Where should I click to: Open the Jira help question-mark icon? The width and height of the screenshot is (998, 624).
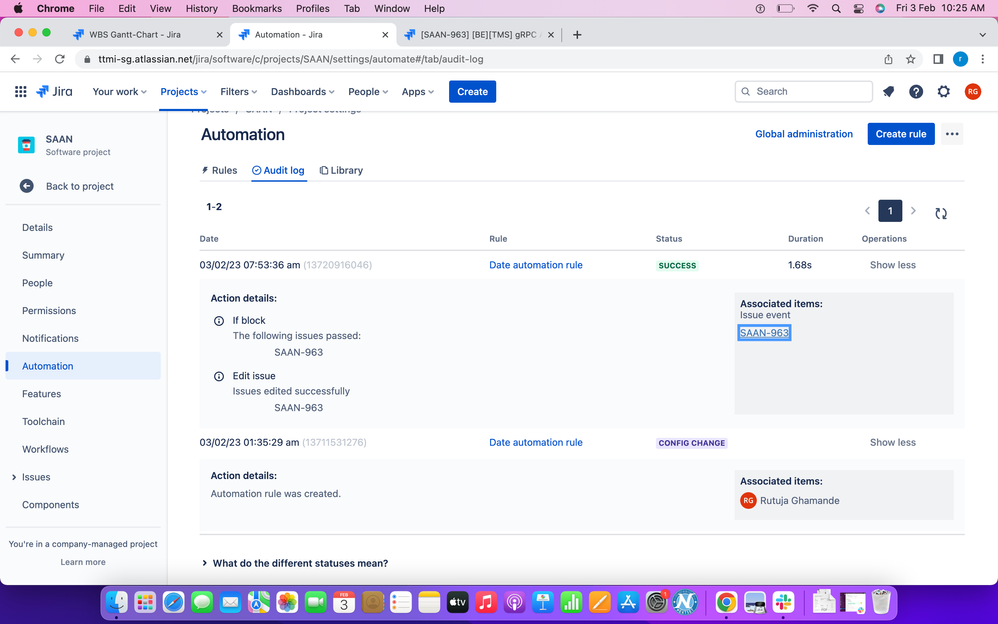[916, 92]
